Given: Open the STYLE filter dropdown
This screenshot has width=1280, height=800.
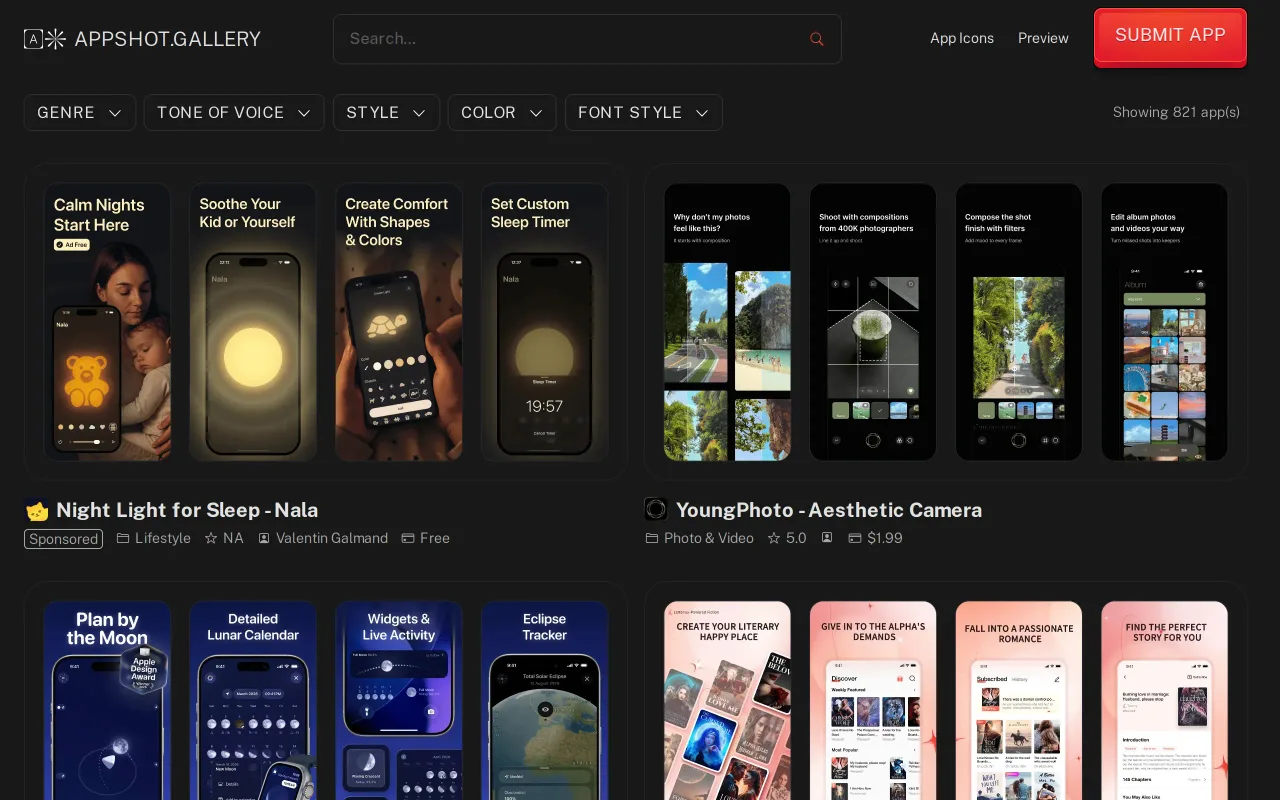Looking at the screenshot, I should pos(386,113).
